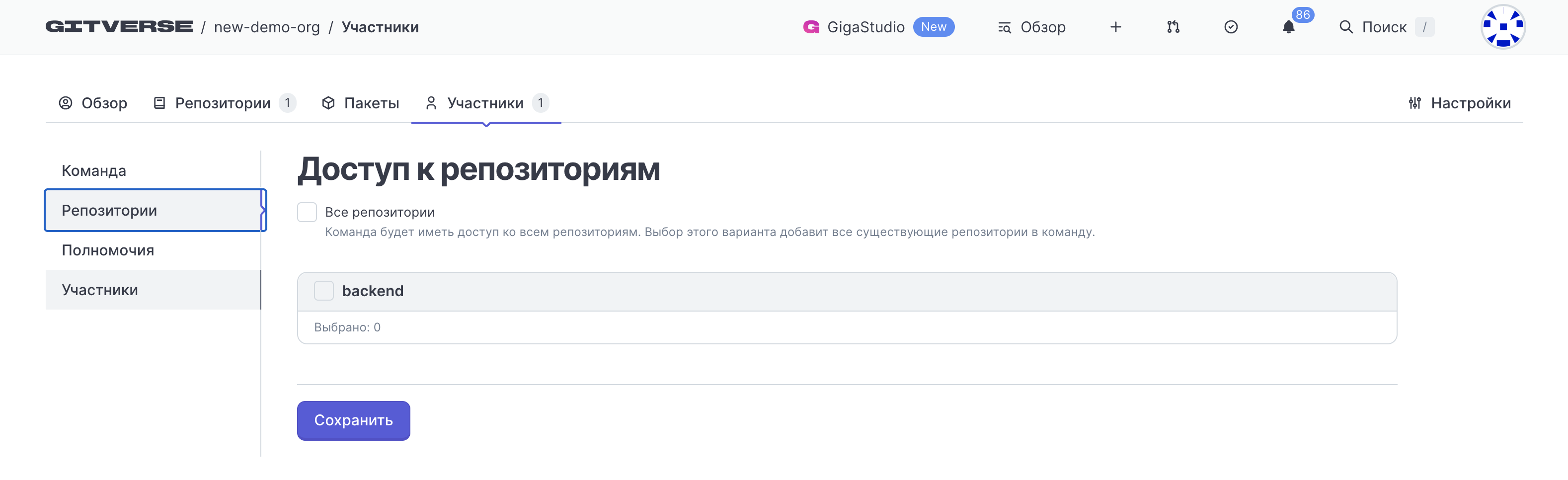
Task: Select Участники in the left sidebar
Action: click(100, 290)
